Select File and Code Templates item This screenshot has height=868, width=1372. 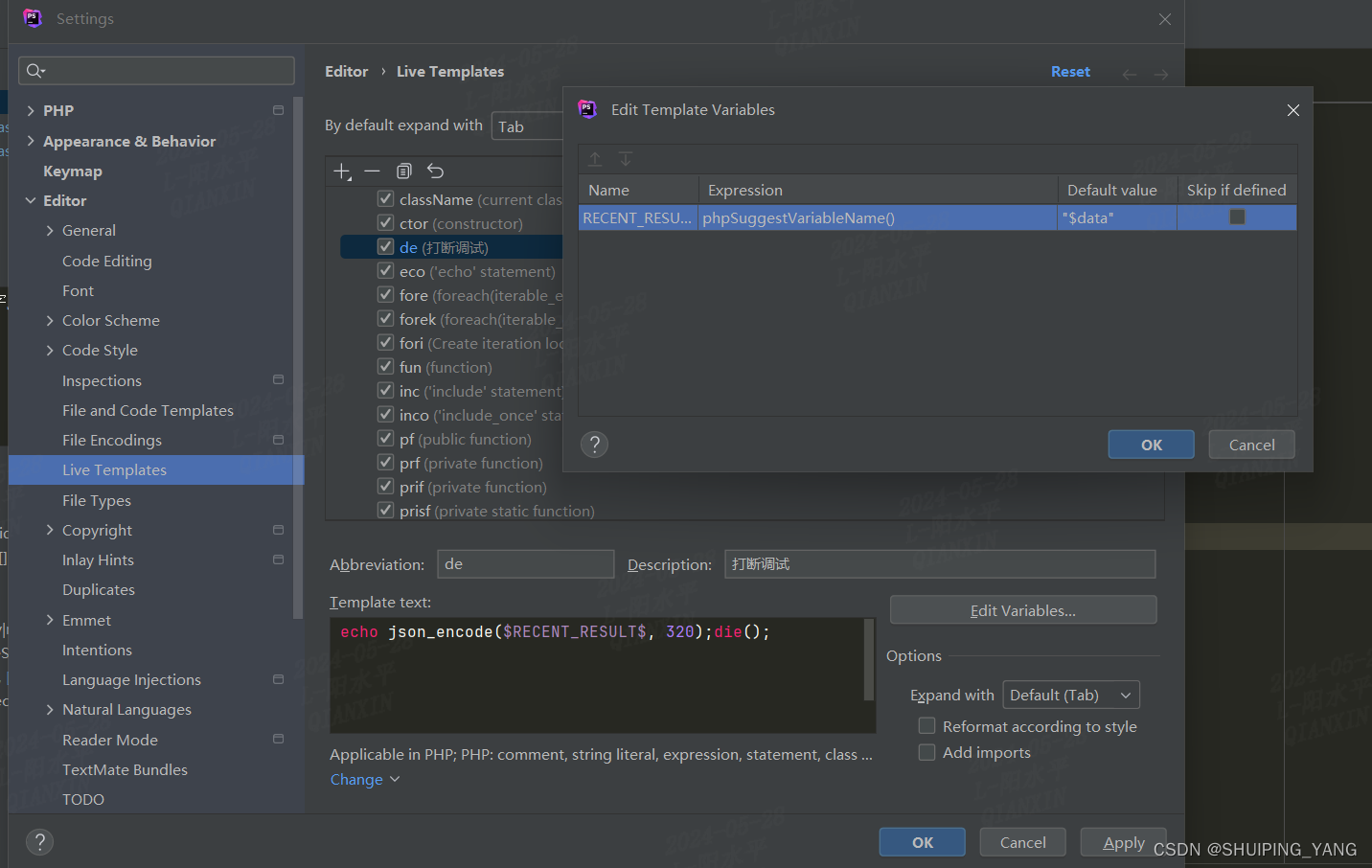click(x=148, y=410)
